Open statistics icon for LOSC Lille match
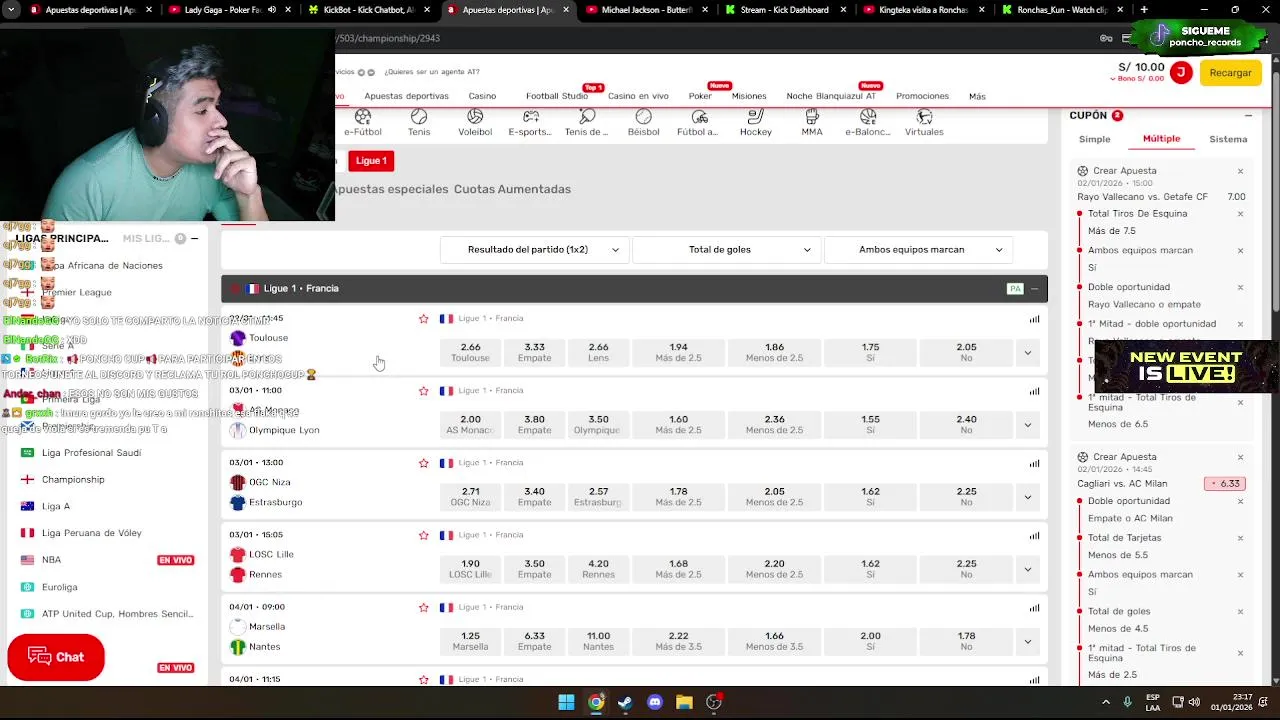The height and width of the screenshot is (720, 1280). click(1034, 535)
